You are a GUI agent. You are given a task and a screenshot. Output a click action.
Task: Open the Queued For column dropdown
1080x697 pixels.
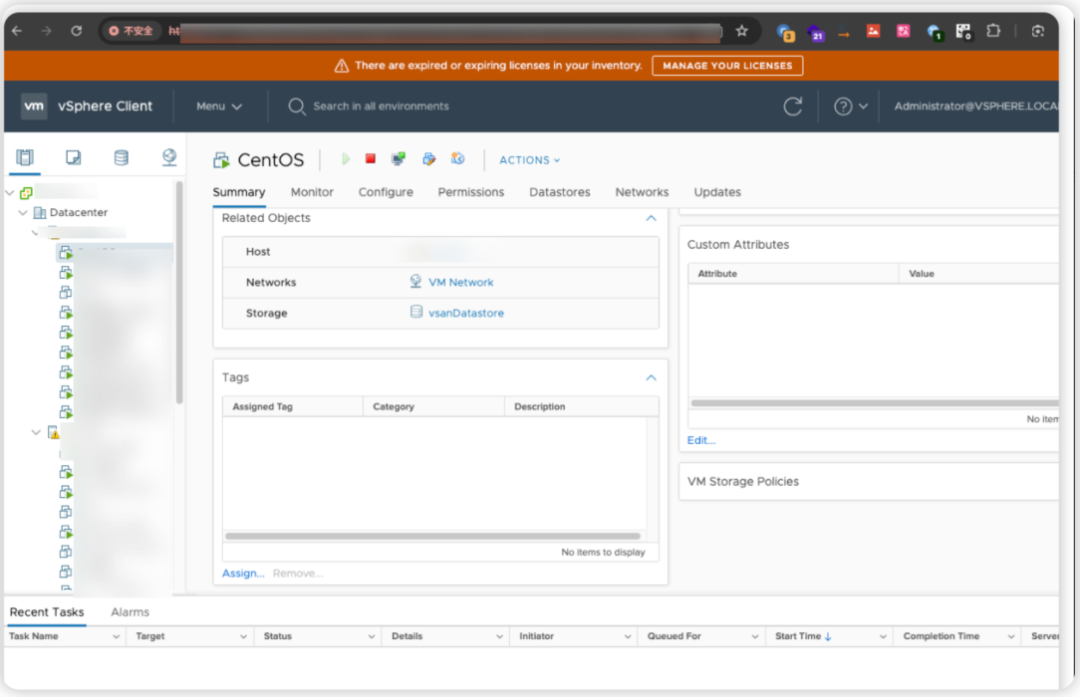pyautogui.click(x=755, y=636)
